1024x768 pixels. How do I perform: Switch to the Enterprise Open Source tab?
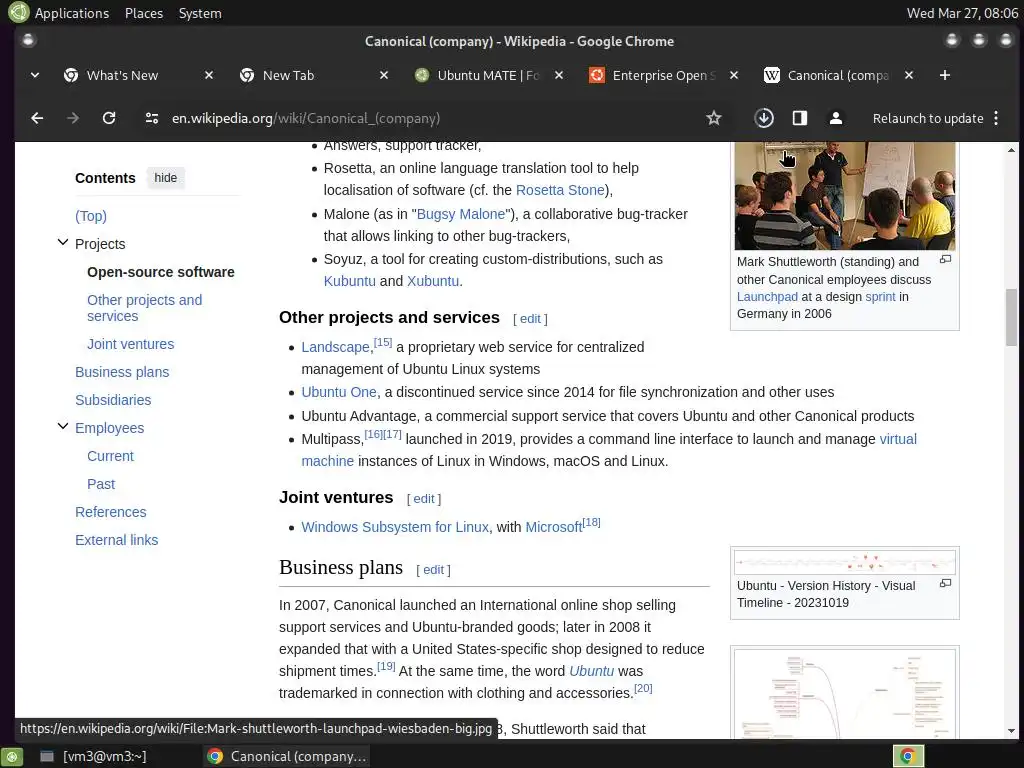[664, 75]
